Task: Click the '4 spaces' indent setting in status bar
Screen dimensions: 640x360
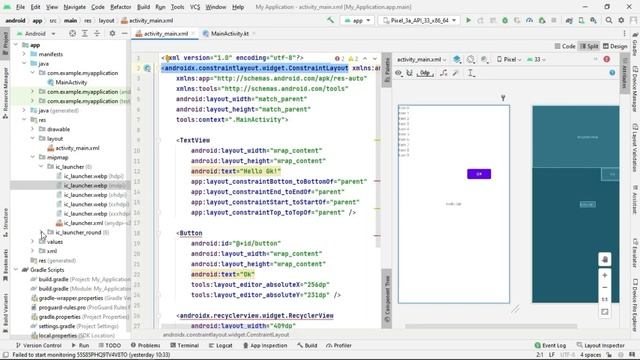Action: click(590, 355)
